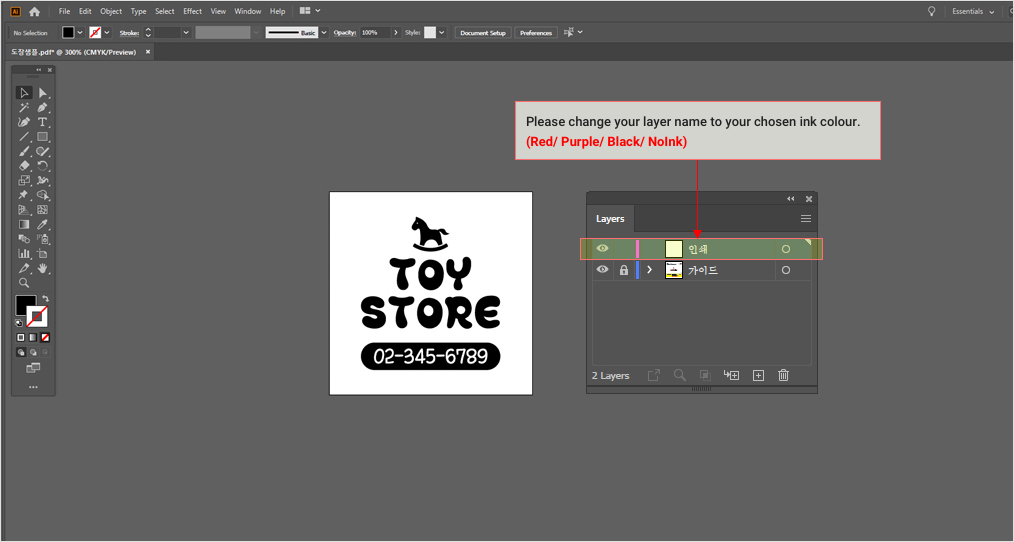Screen dimensions: 1014x542
Task: Choose the Eyedropper tool
Action: [43, 224]
